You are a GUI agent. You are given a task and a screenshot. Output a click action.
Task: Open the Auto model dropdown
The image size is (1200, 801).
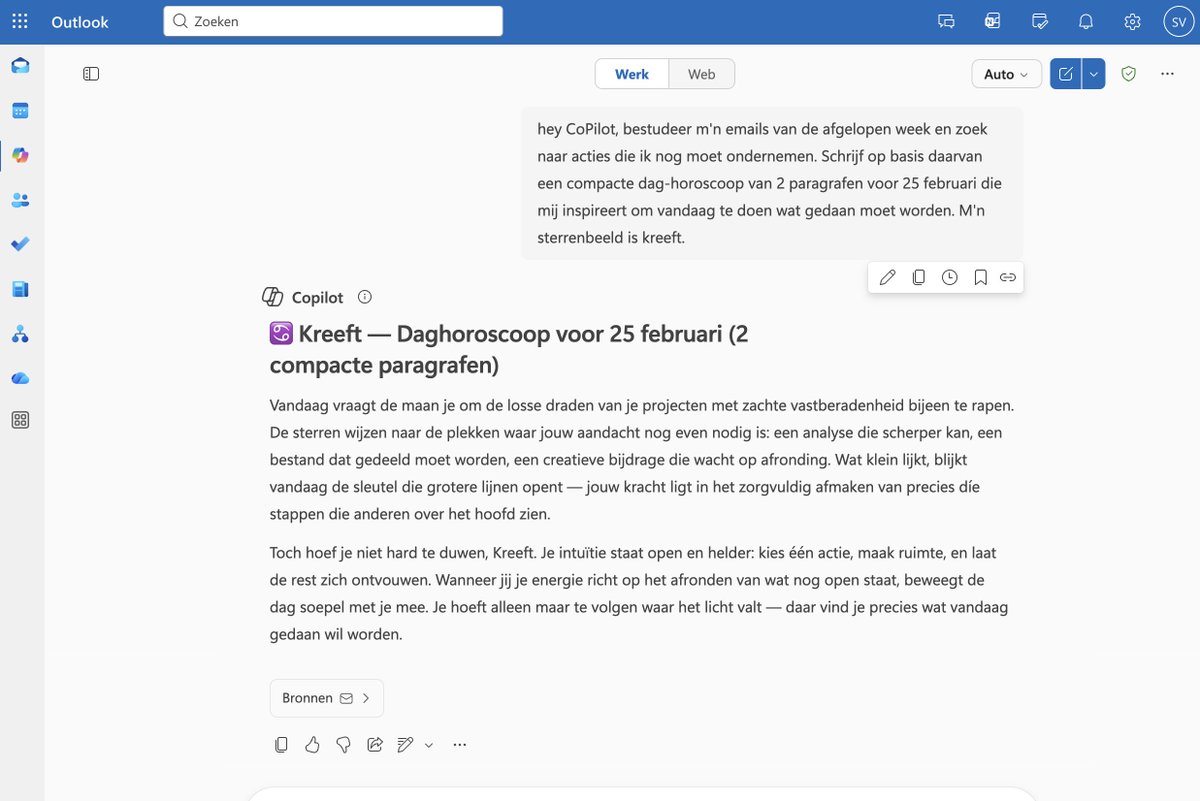[x=1006, y=73]
